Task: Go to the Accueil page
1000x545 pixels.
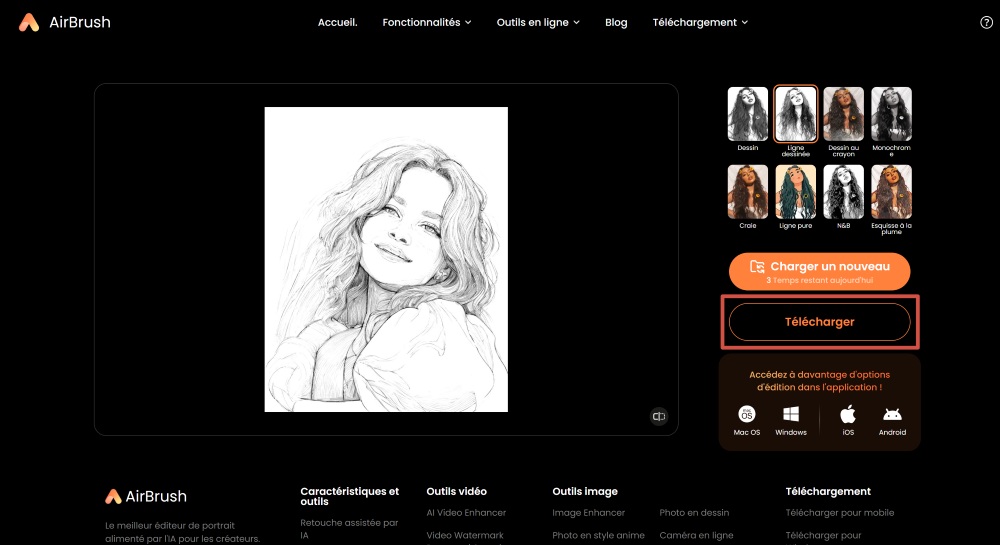Action: (337, 22)
